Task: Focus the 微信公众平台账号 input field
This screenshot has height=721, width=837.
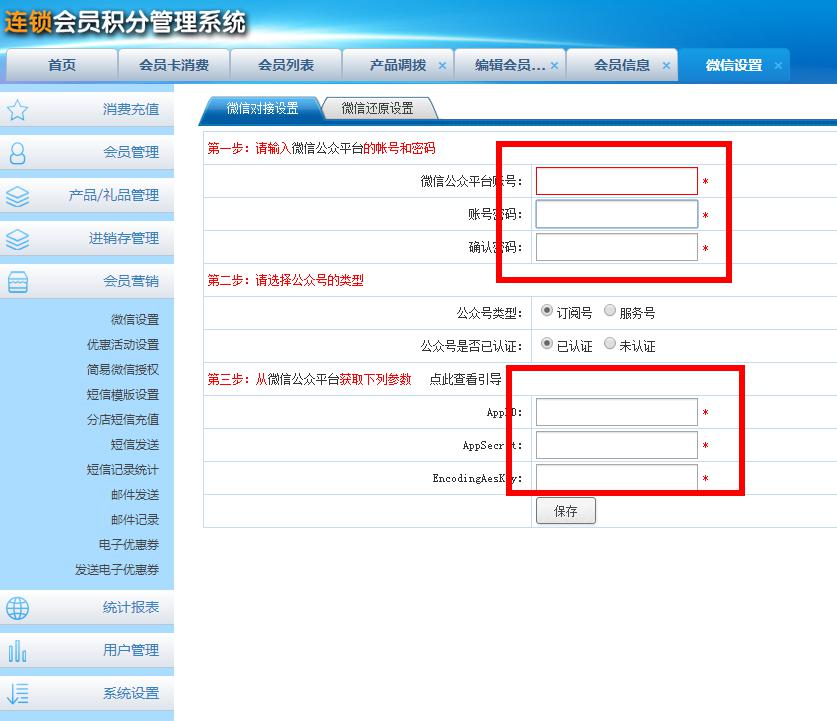Action: click(616, 181)
